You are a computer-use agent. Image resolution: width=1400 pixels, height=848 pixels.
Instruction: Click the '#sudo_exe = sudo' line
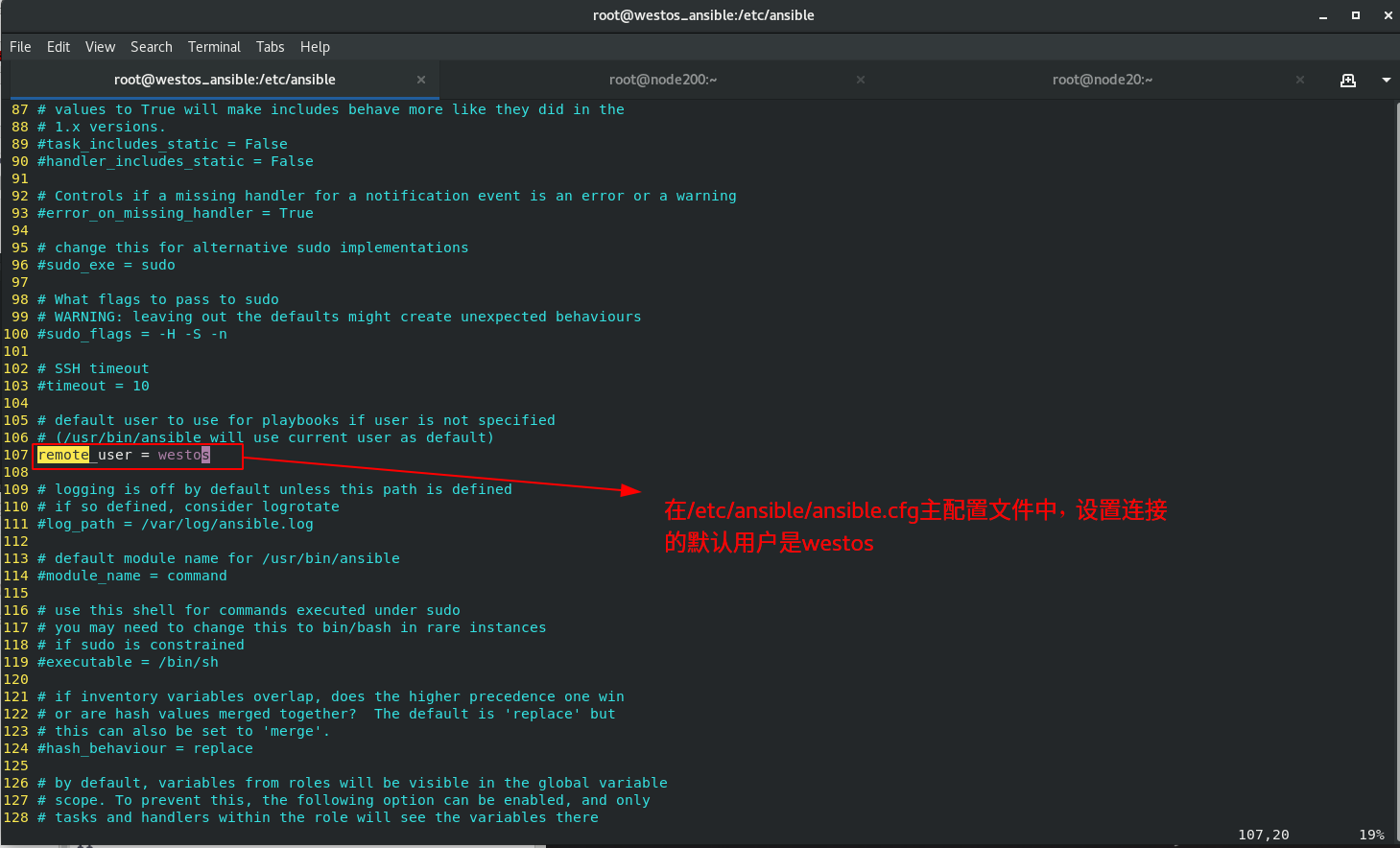[107, 265]
